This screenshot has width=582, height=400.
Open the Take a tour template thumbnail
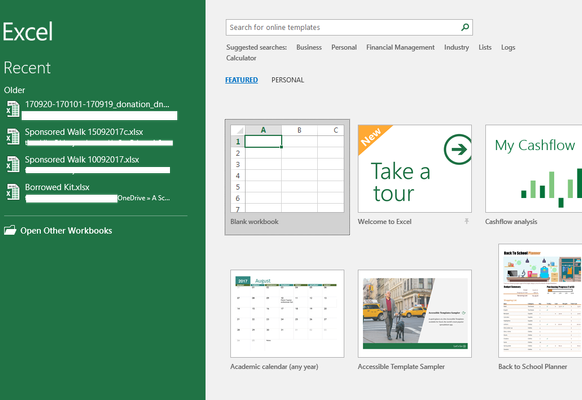pos(415,168)
